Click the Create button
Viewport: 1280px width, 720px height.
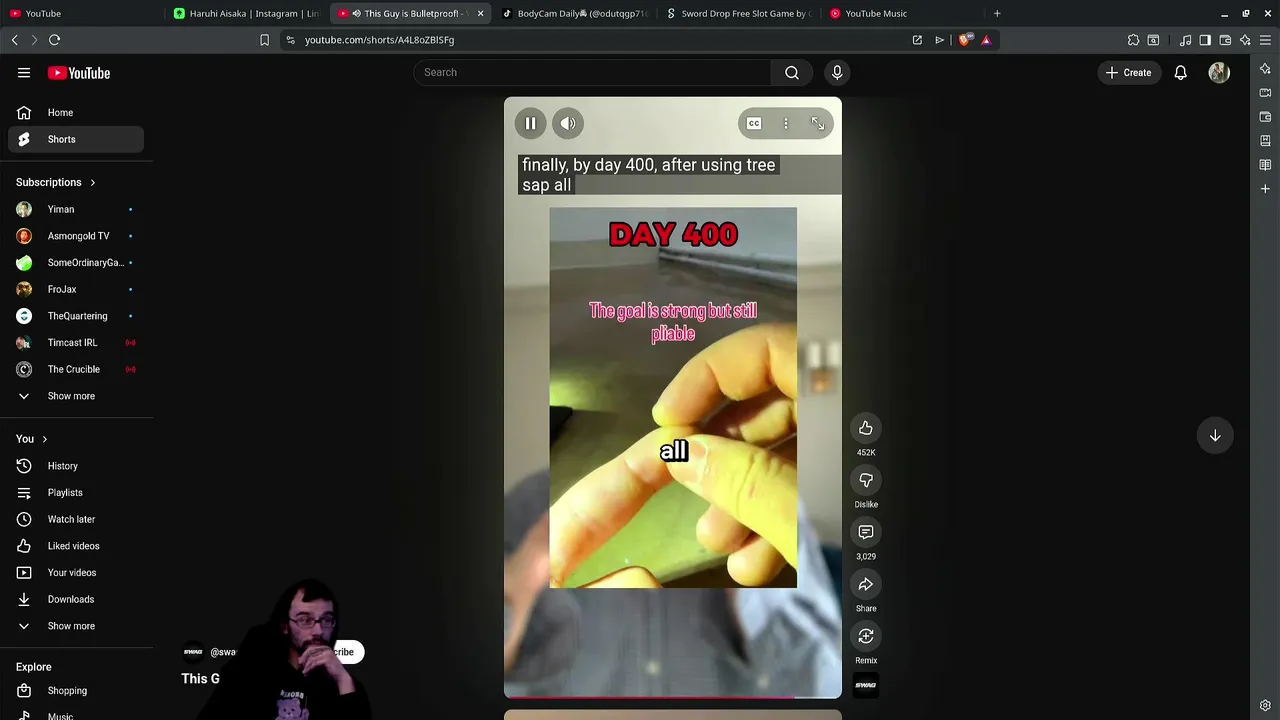[x=1128, y=72]
